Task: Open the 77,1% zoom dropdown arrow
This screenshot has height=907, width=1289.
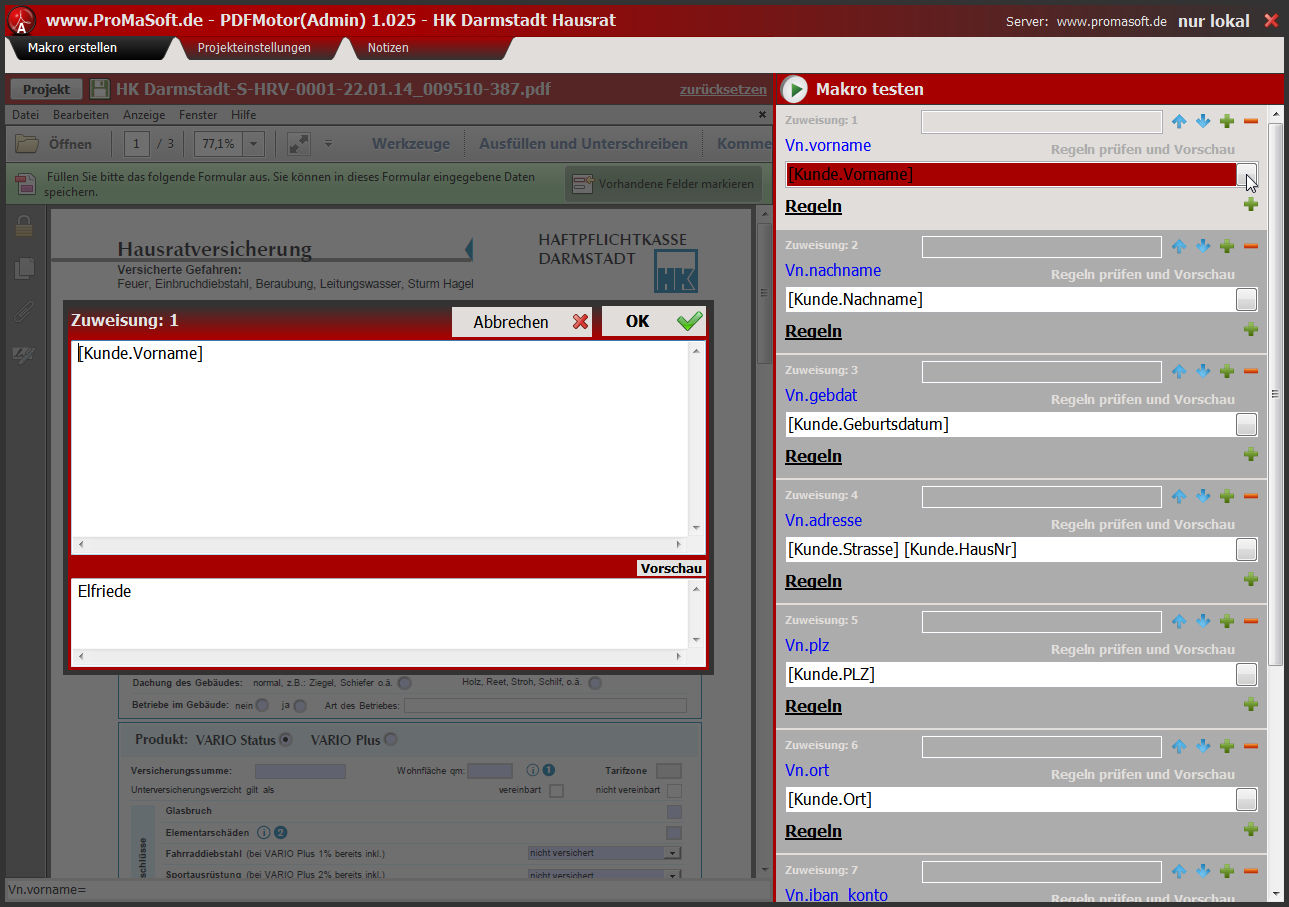Action: (x=253, y=144)
